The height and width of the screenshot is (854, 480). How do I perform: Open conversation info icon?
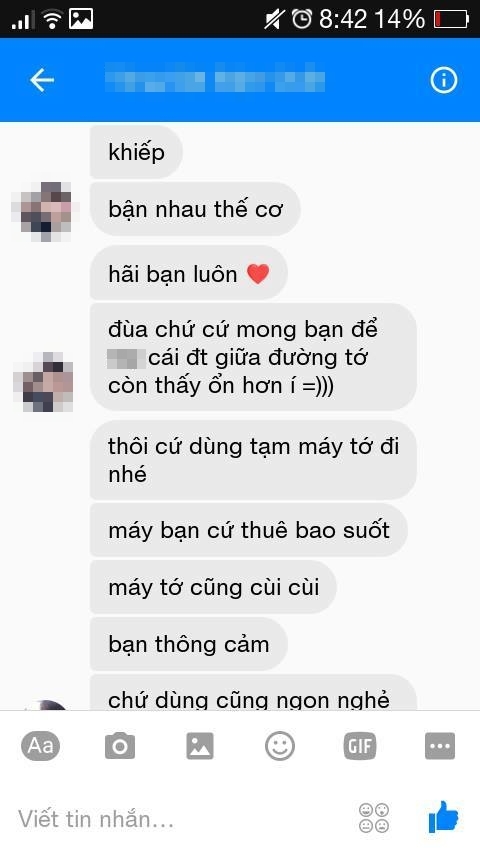pyautogui.click(x=443, y=81)
